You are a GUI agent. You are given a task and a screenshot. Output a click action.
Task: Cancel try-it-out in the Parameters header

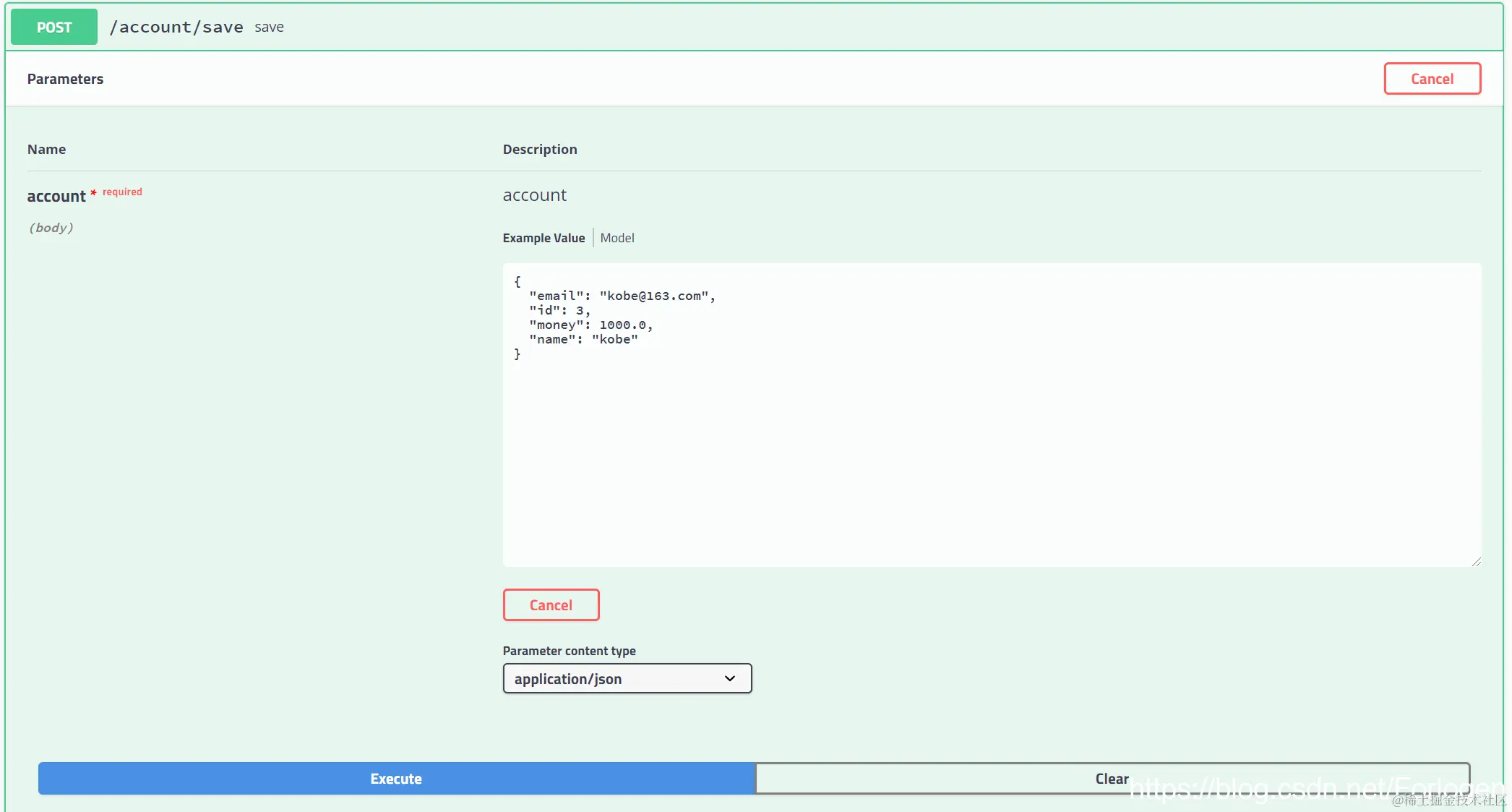[1432, 79]
